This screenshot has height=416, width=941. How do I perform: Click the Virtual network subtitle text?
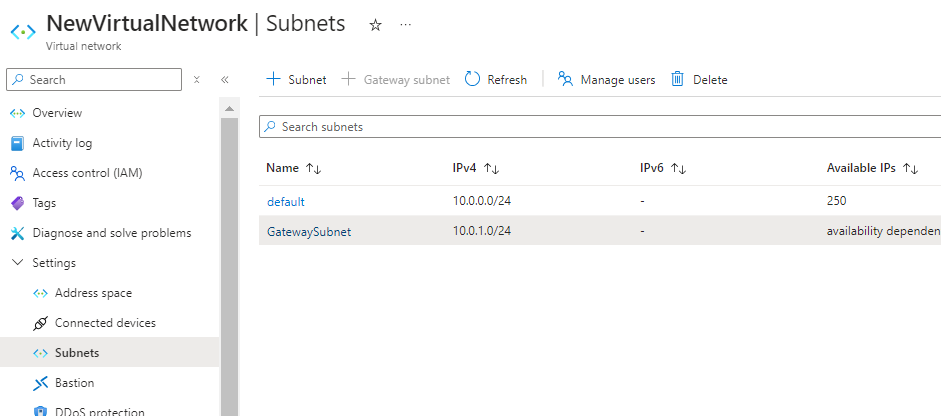[x=83, y=46]
